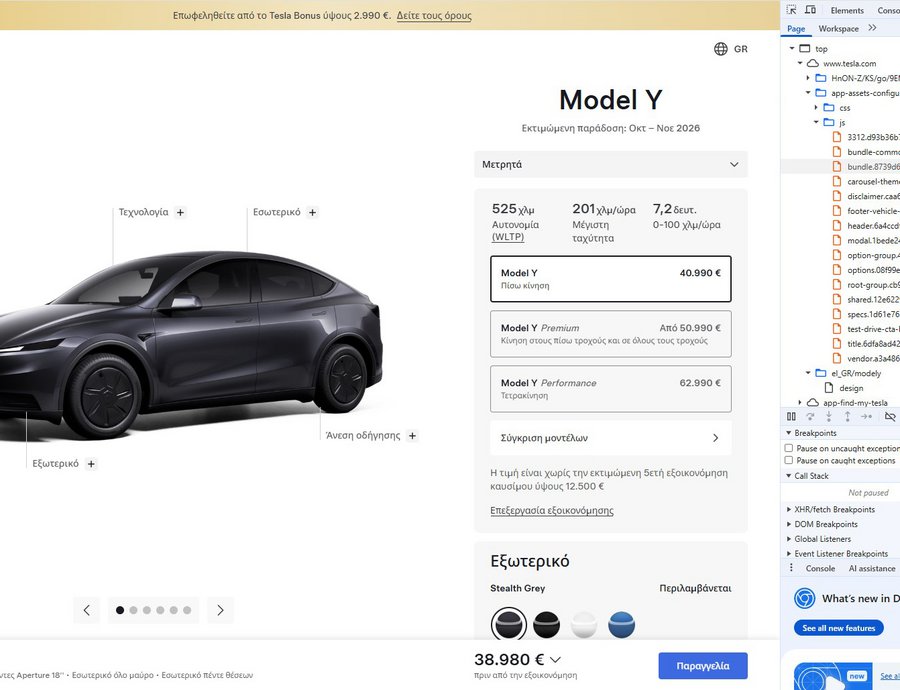This screenshot has height=690, width=900.
Task: Switch to the Workspace tab
Action: point(839,29)
